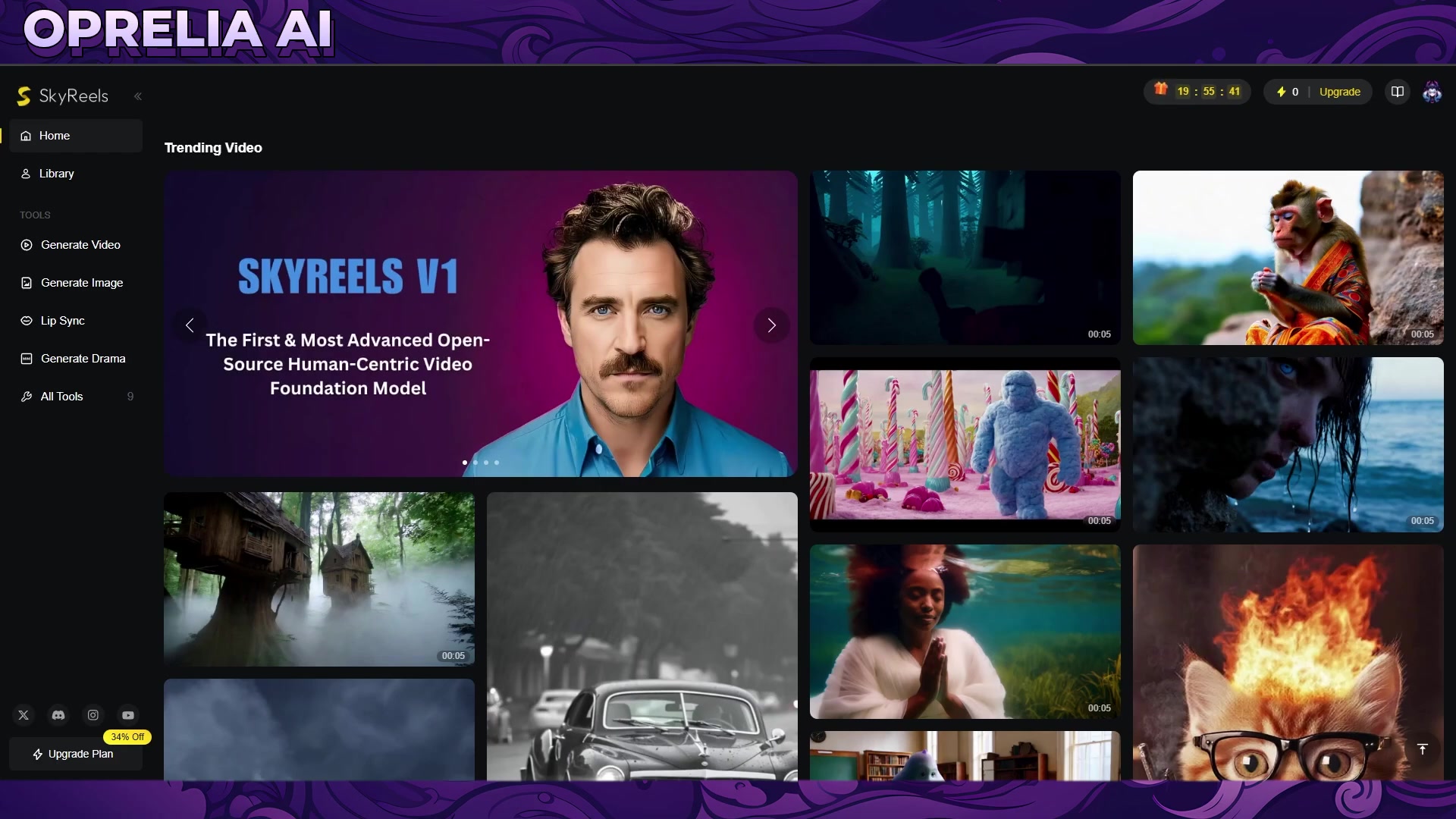
Task: Open the Discord social link
Action: coord(58,715)
